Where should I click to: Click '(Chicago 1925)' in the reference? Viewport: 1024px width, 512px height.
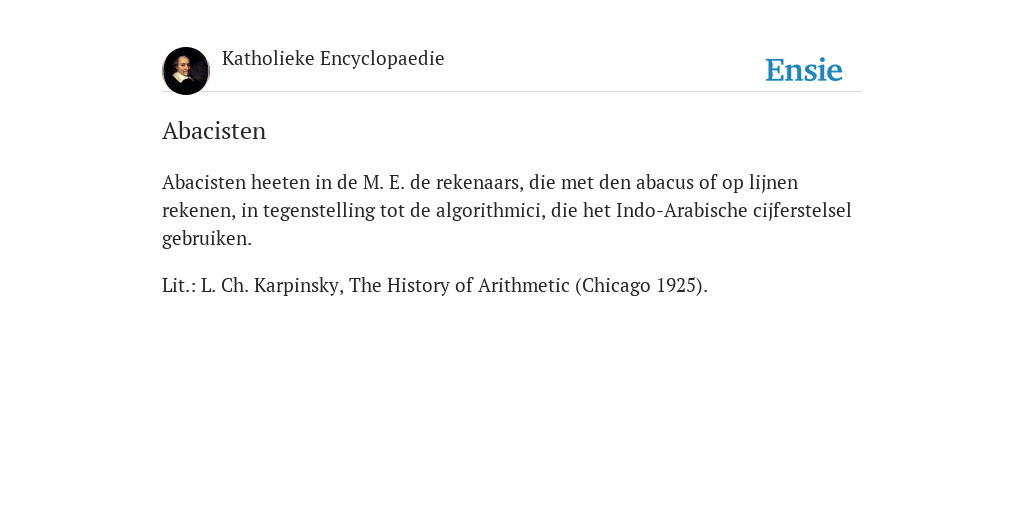click(x=641, y=285)
